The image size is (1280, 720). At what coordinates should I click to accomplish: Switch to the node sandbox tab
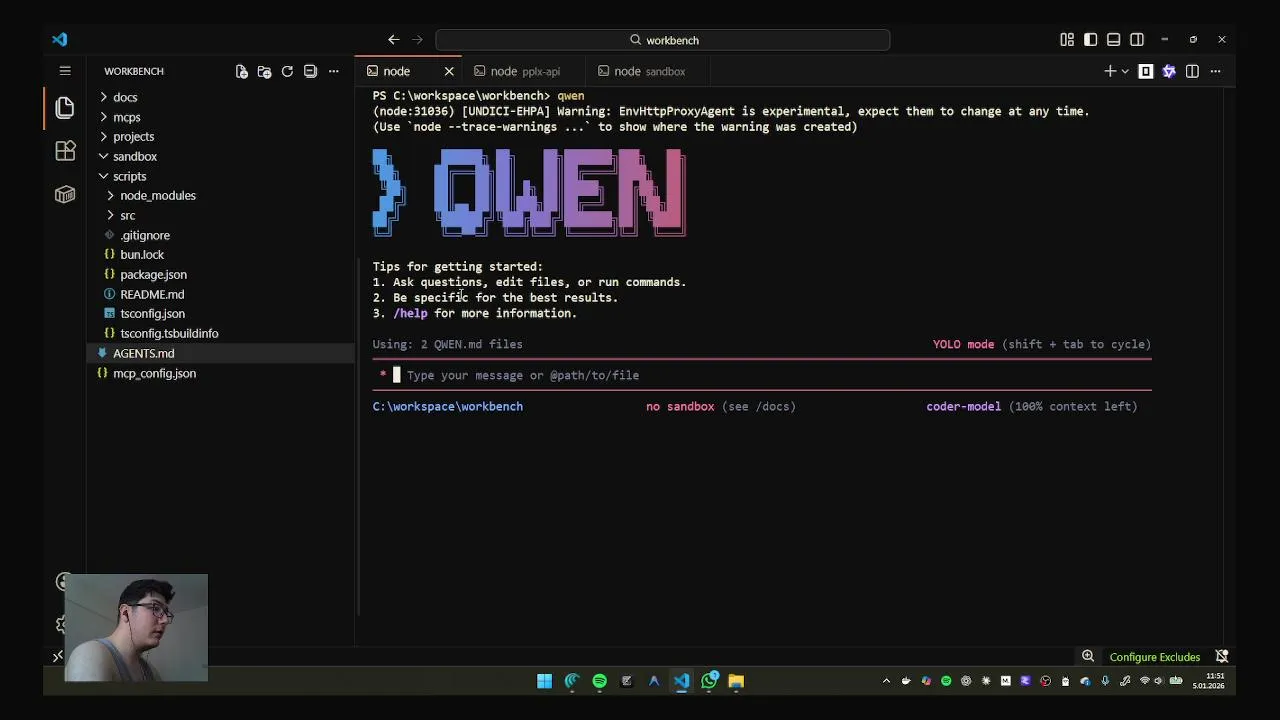click(x=649, y=71)
